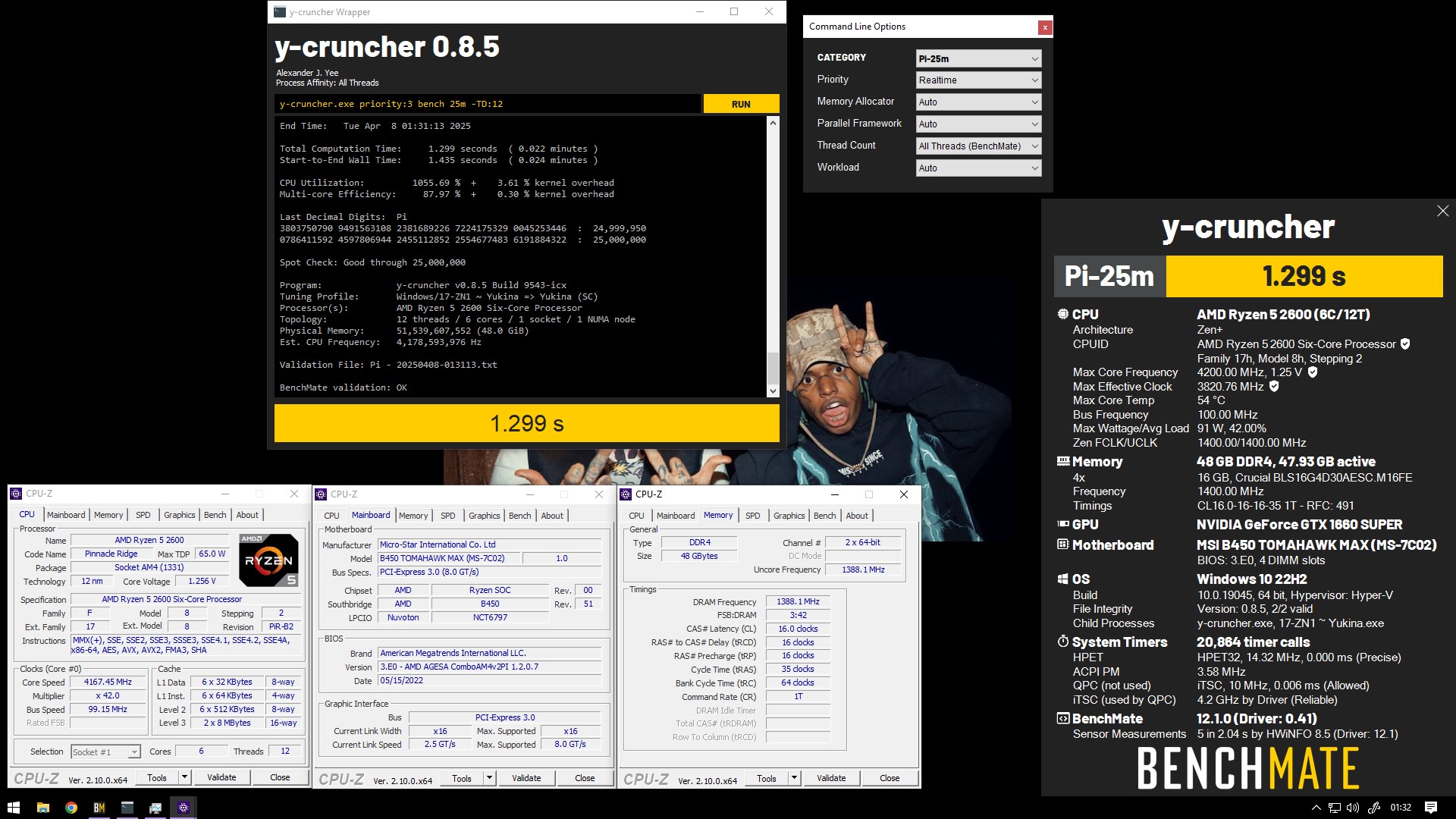
Task: Expand the Parallel Framework dropdown
Action: (978, 124)
